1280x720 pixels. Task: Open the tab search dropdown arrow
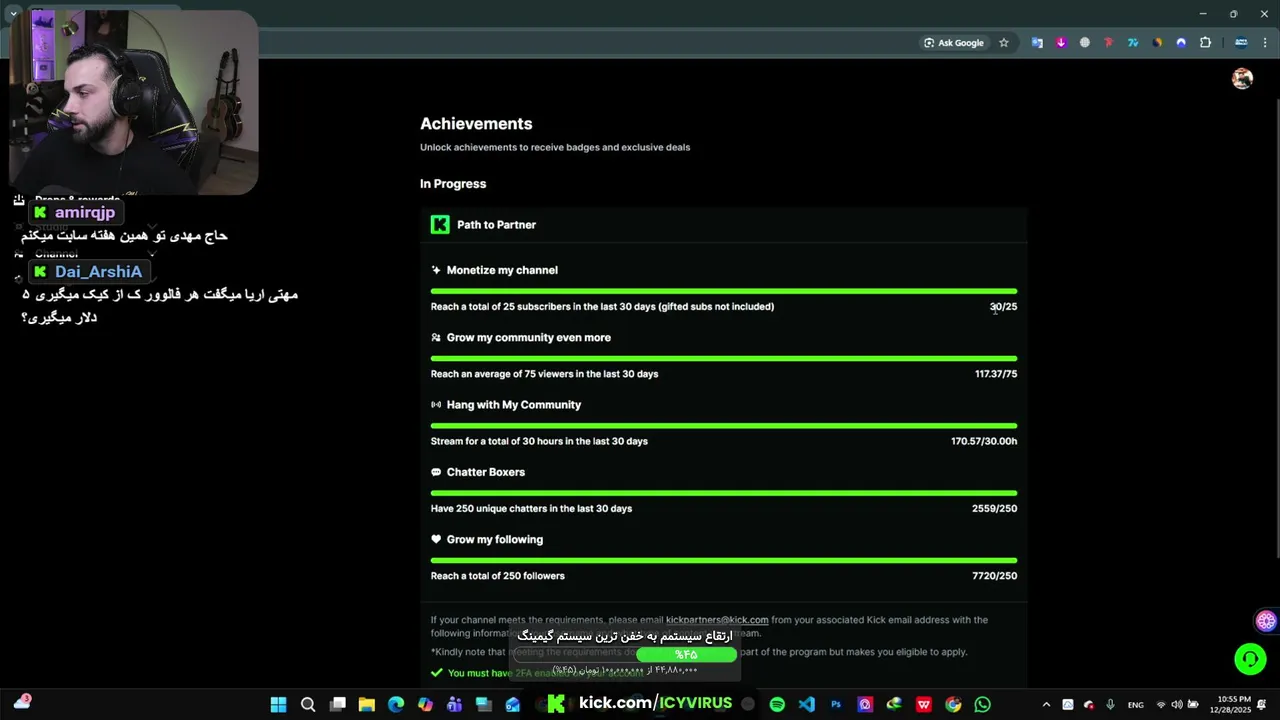click(x=13, y=14)
